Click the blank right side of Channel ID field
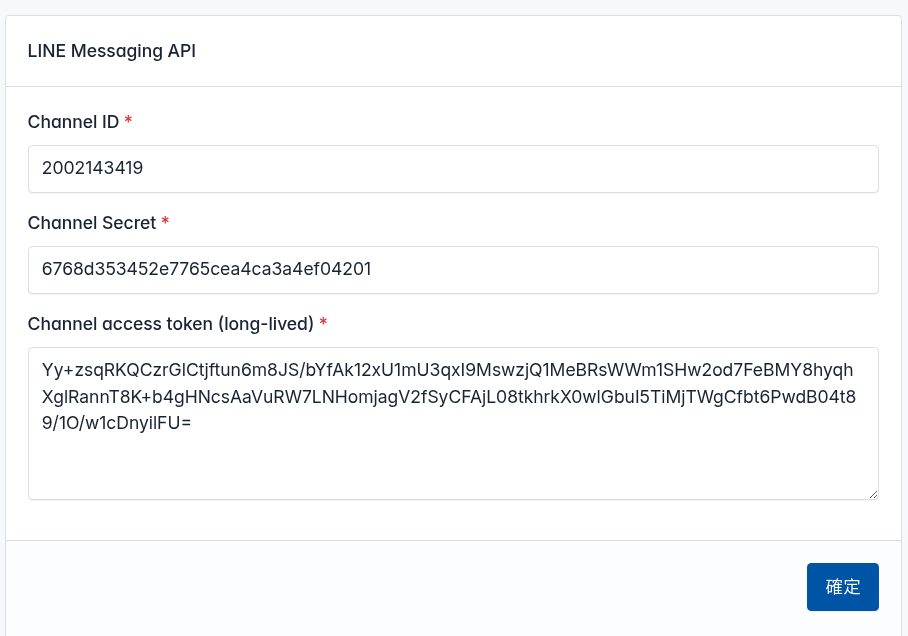Viewport: 908px width, 636px height. 637,169
